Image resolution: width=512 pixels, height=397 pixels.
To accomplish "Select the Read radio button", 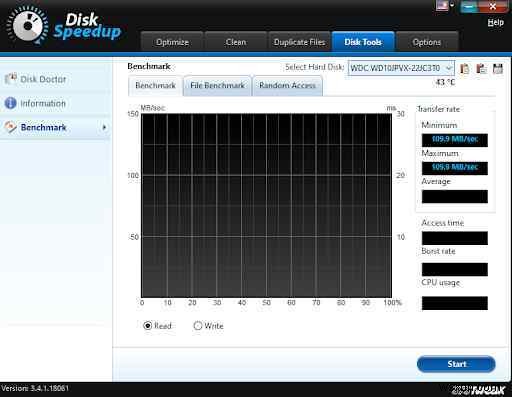I will pyautogui.click(x=147, y=325).
